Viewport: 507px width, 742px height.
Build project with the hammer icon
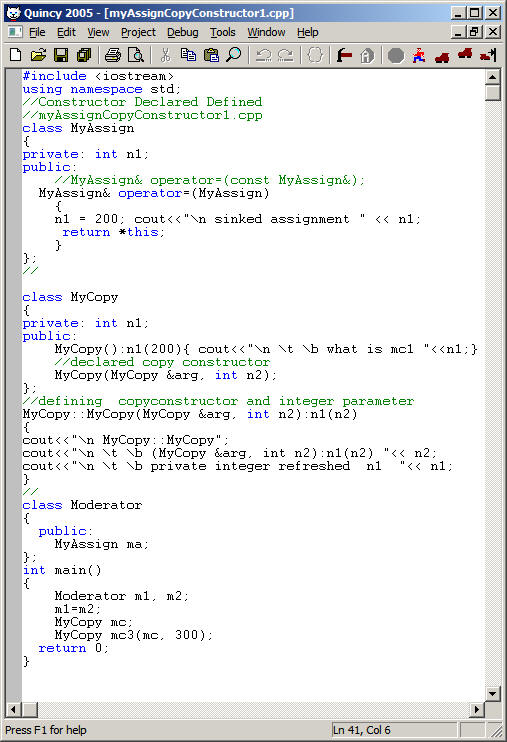pos(344,55)
